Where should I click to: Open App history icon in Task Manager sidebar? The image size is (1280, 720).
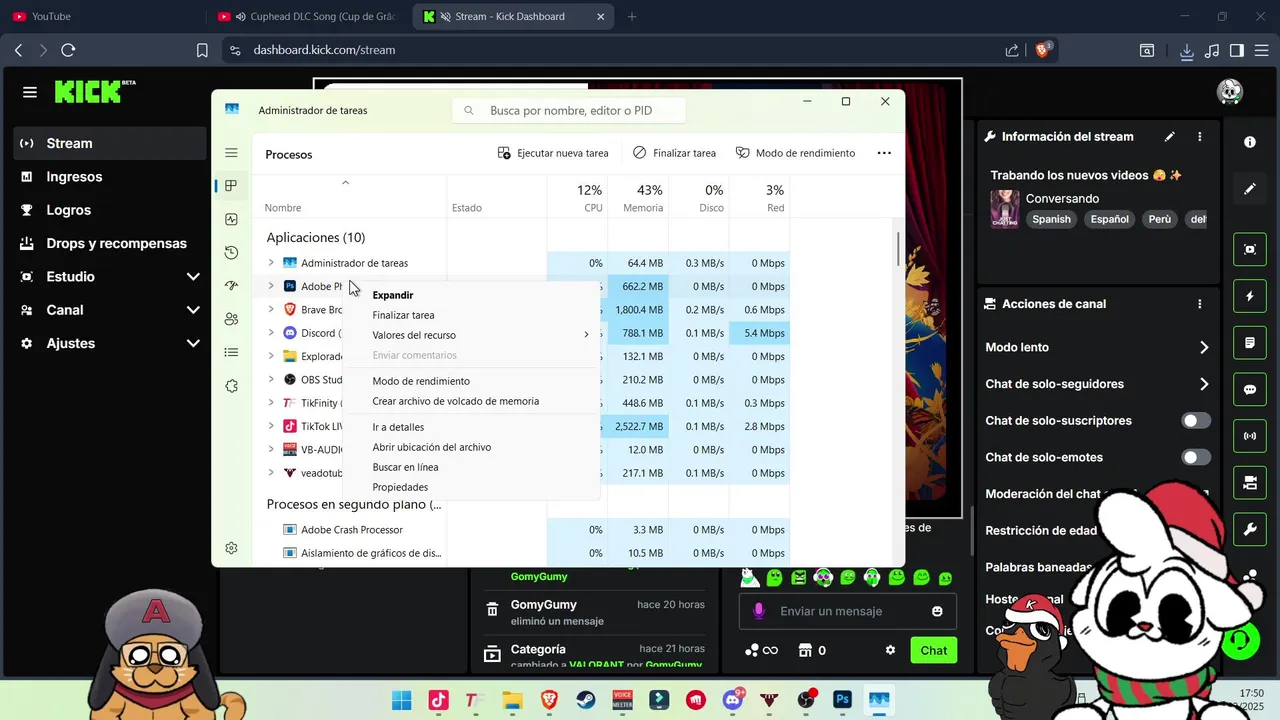coord(231,253)
